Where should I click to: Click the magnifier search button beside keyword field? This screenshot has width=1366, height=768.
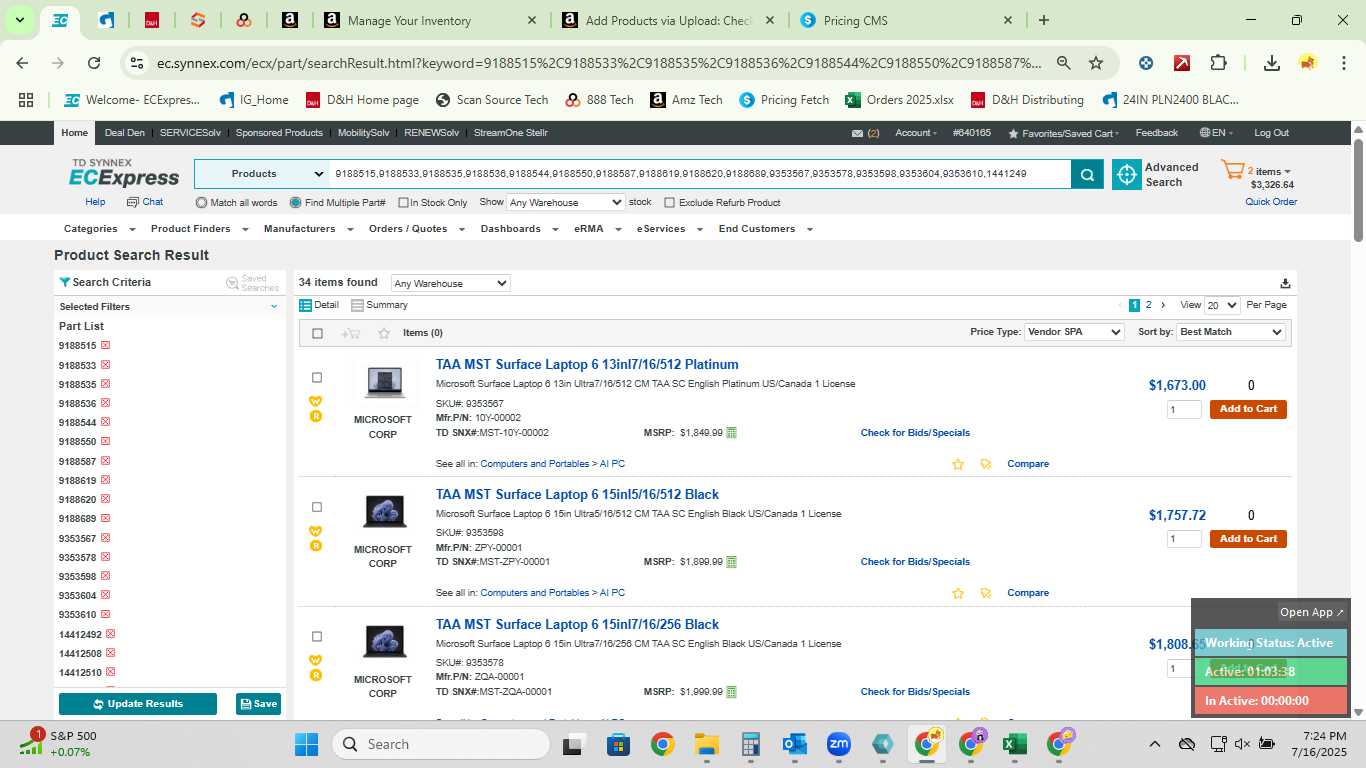pyautogui.click(x=1086, y=174)
